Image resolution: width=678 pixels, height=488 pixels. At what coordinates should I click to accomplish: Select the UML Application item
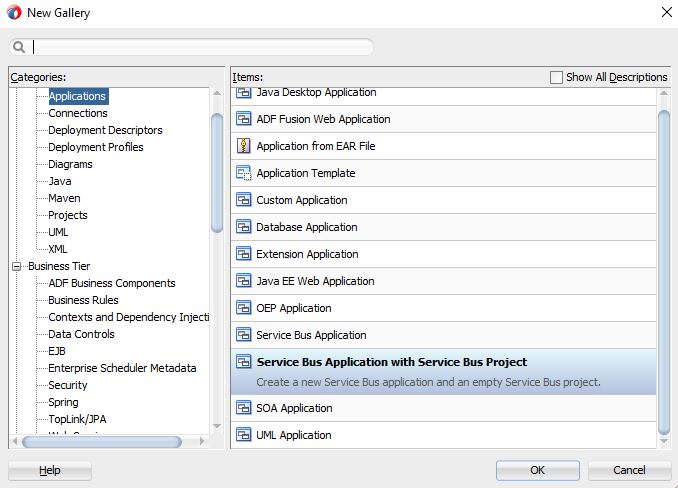click(294, 435)
